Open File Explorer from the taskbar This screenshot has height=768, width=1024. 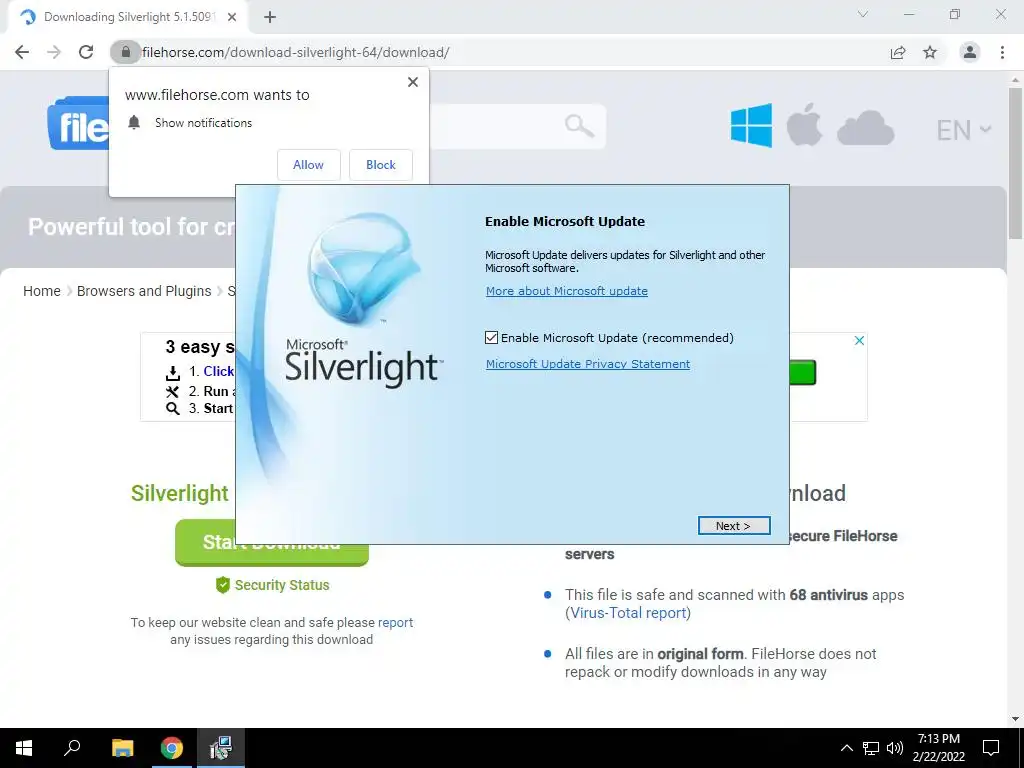(122, 748)
